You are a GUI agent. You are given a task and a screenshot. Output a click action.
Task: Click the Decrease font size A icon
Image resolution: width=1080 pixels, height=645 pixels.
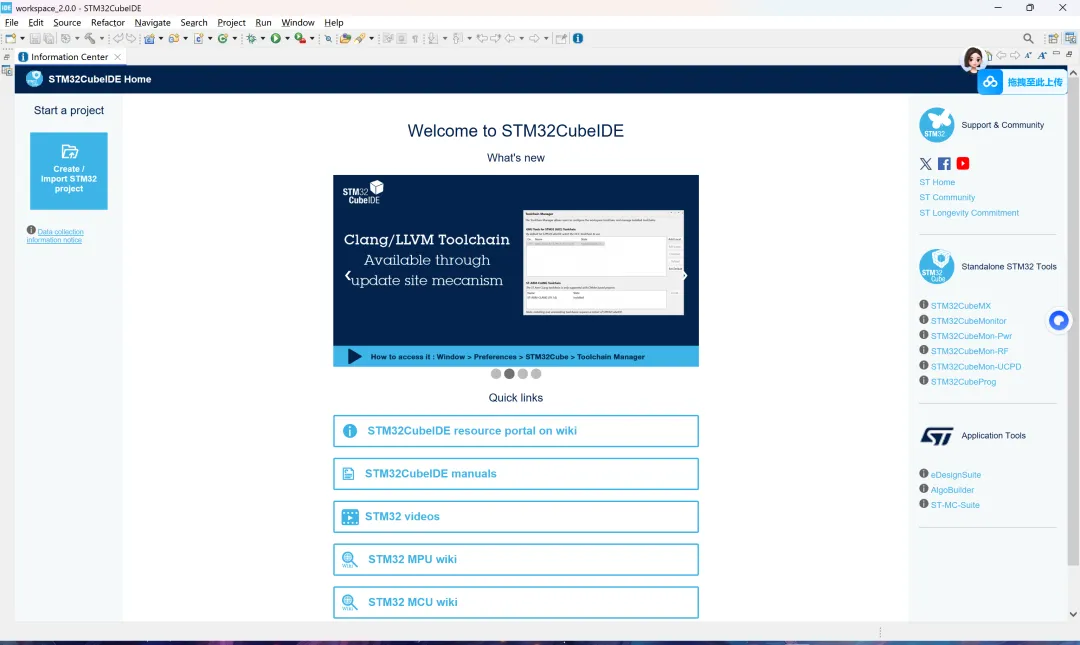1028,55
